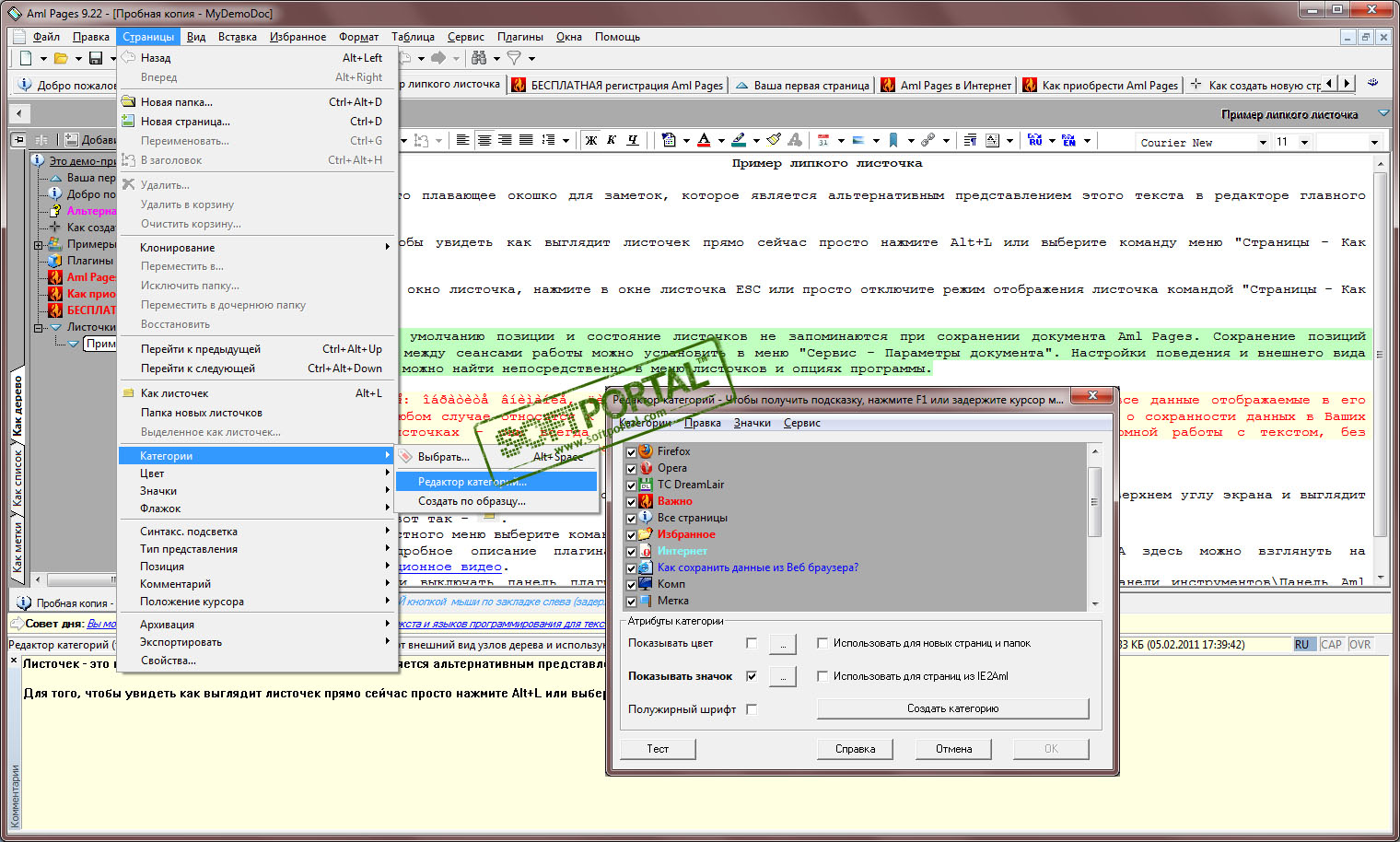Justify text in formatting toolbar
Screen dimensions: 1400x842
pyautogui.click(x=526, y=140)
